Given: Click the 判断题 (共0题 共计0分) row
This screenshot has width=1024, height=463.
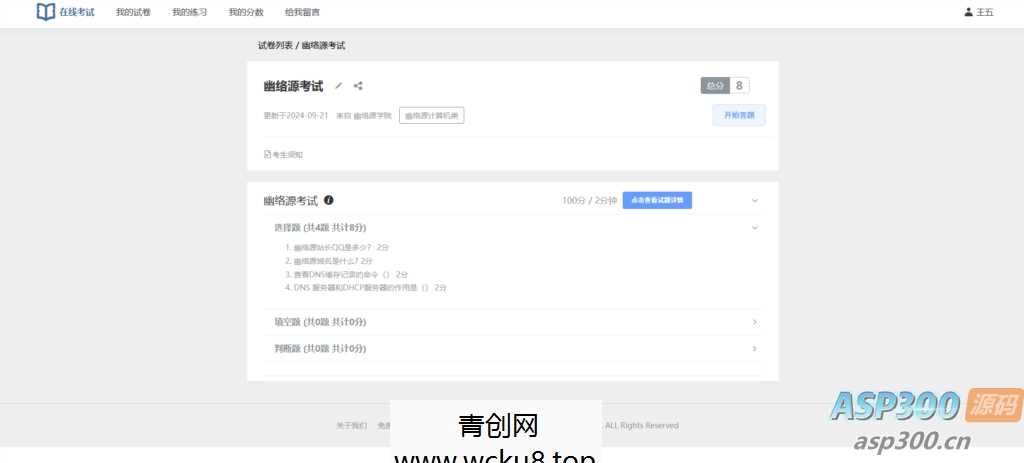Looking at the screenshot, I should coord(513,349).
